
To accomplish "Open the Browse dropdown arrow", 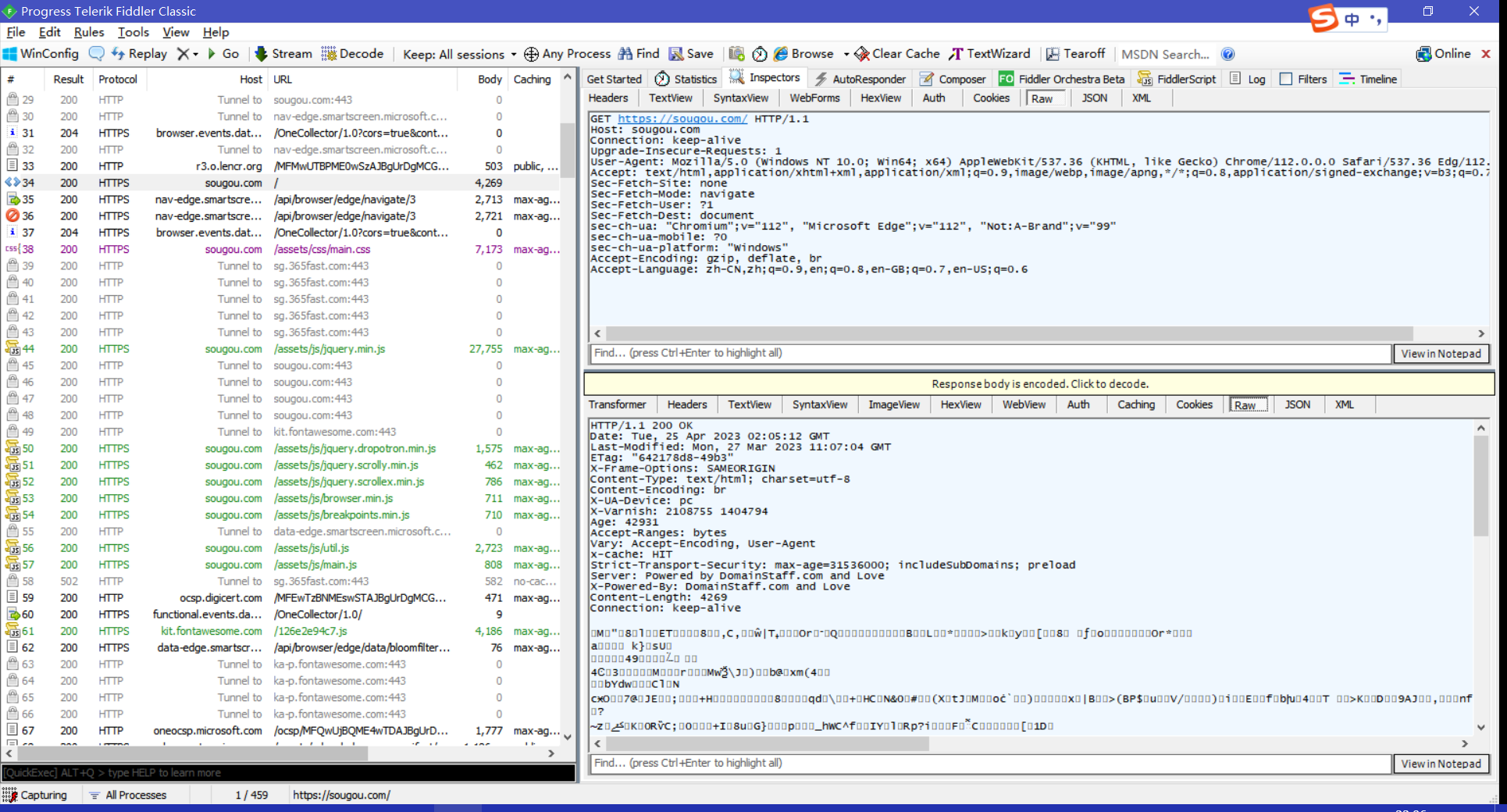I will click(x=848, y=54).
